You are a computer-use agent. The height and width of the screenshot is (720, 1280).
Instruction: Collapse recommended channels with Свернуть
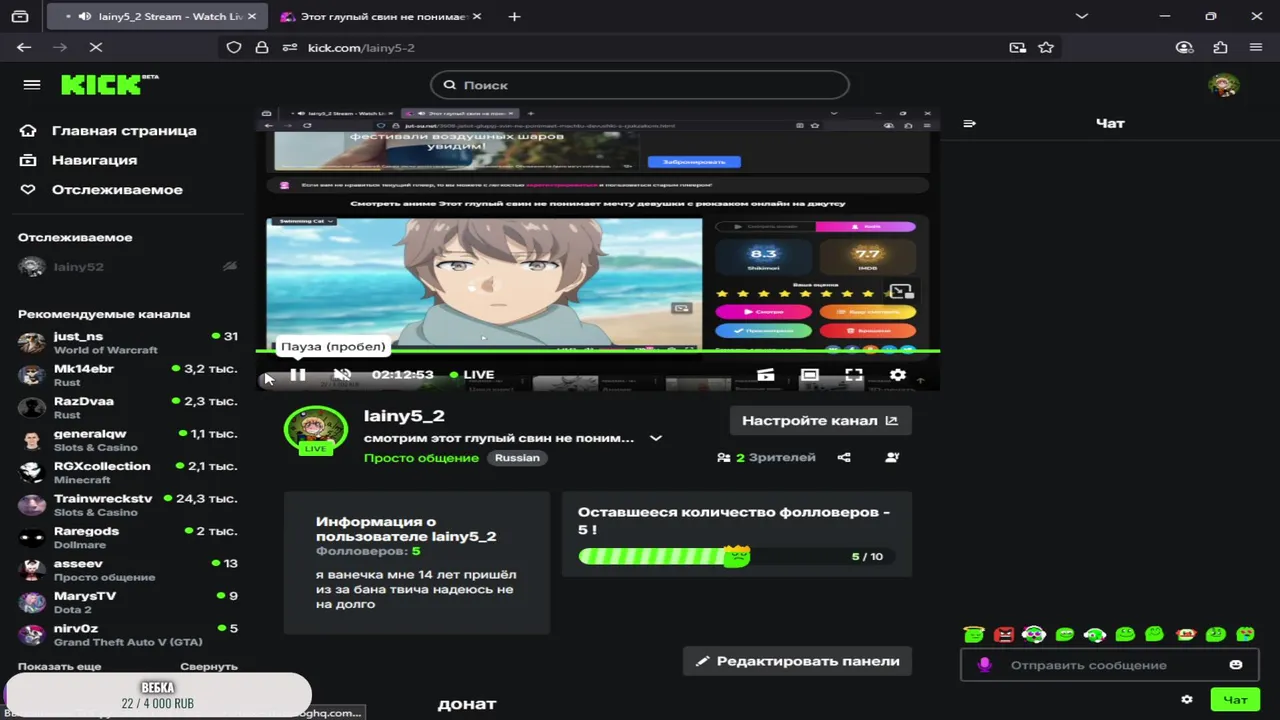[209, 666]
